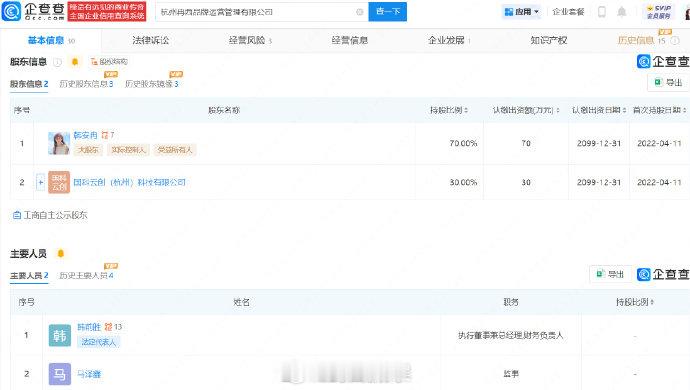
Task: Clear the company search box text
Action: pyautogui.click(x=360, y=12)
